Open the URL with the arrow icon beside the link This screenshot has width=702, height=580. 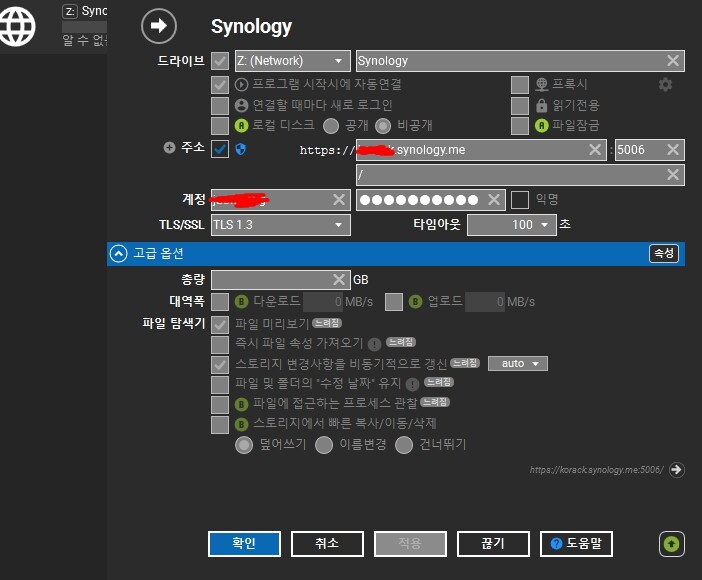(676, 469)
